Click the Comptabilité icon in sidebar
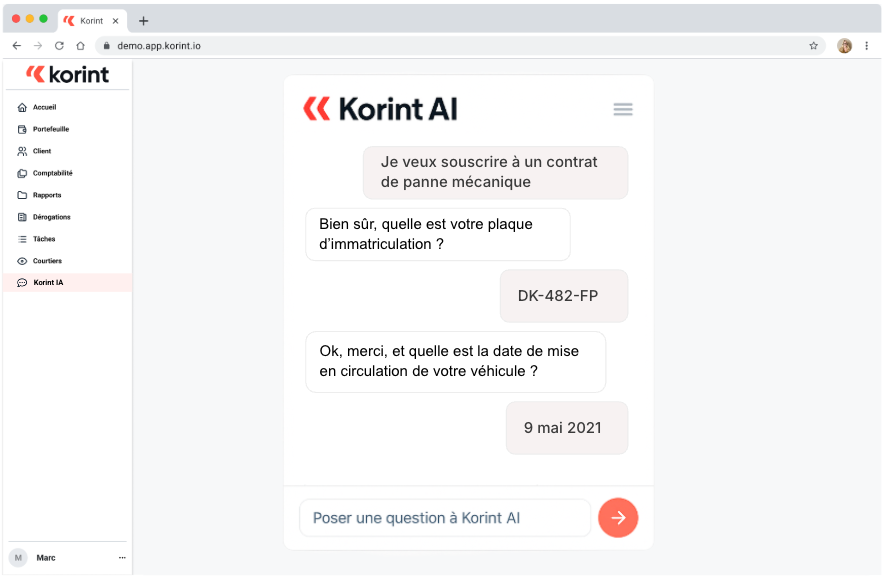 (x=22, y=173)
